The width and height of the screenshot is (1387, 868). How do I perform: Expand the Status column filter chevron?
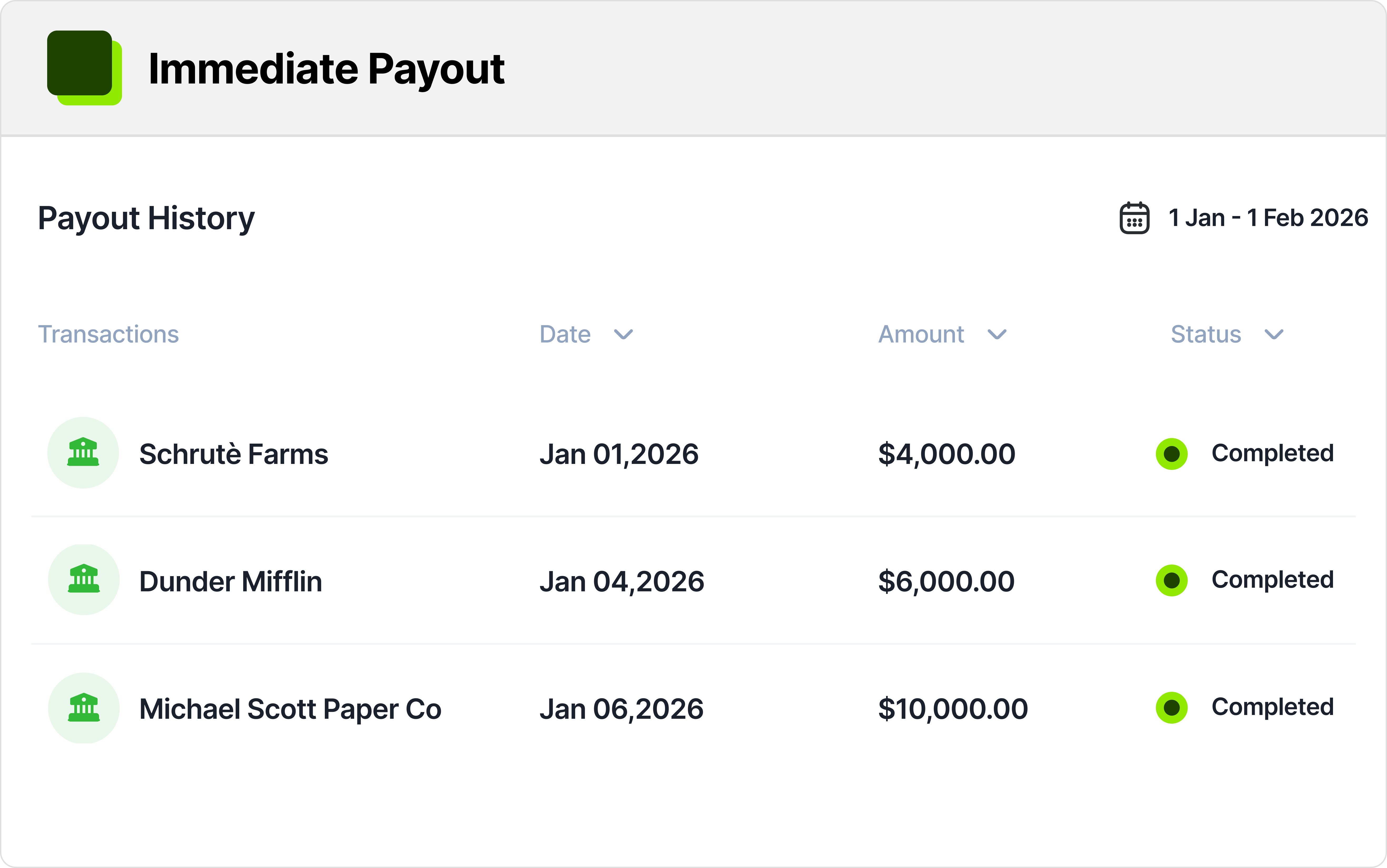[x=1273, y=335]
